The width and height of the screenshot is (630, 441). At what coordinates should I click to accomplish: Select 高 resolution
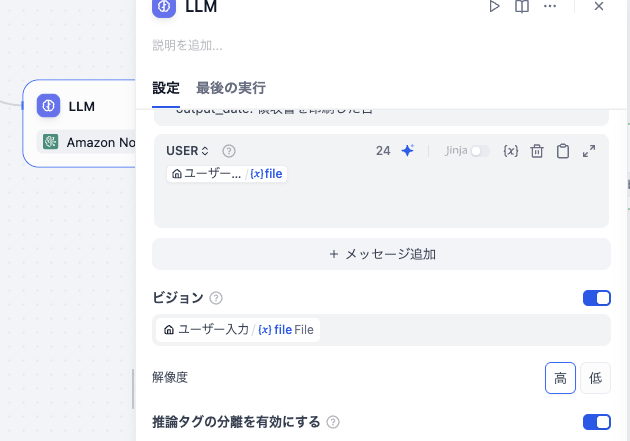click(560, 378)
